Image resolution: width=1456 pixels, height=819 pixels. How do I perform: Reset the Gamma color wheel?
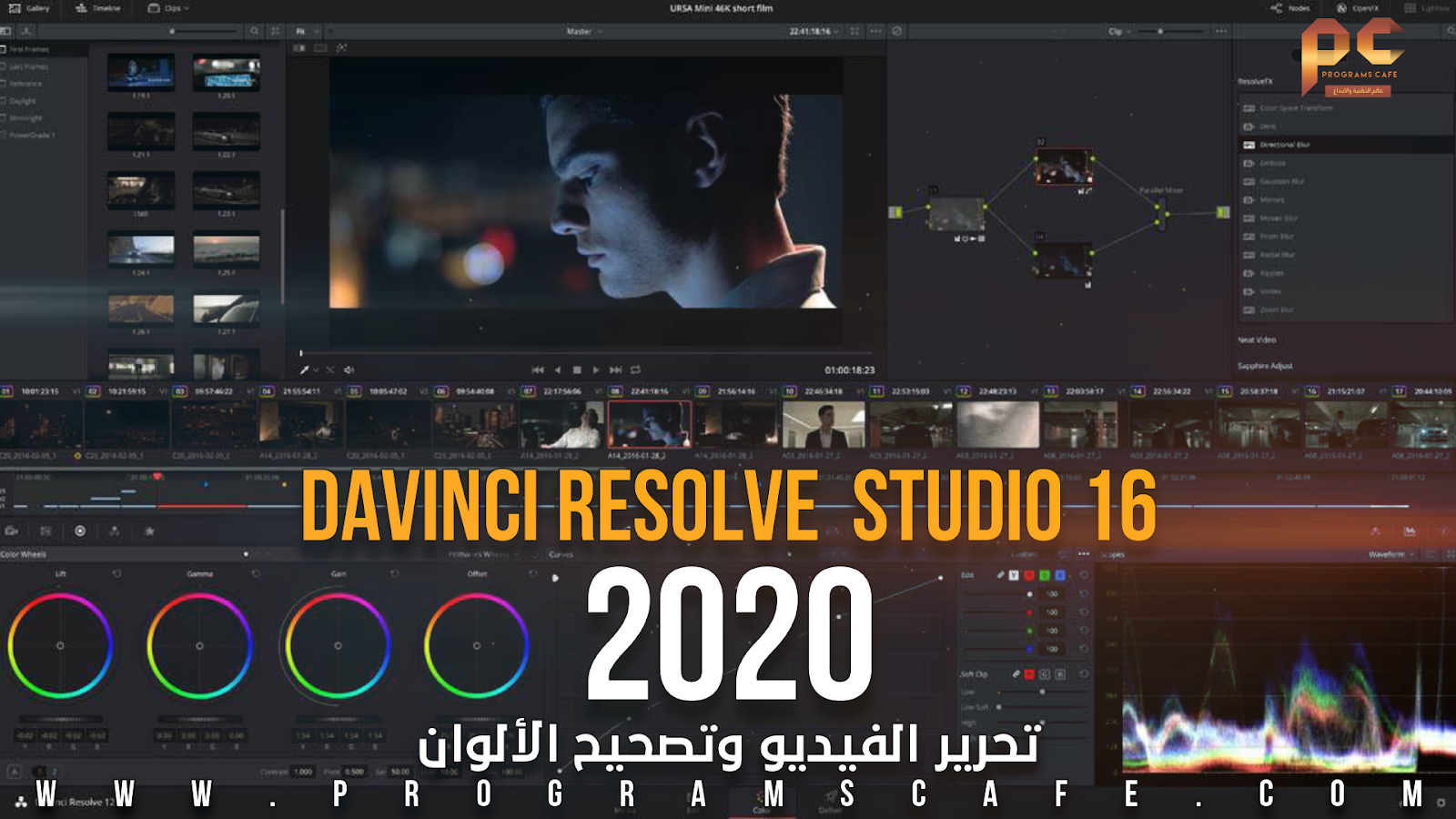tap(256, 574)
